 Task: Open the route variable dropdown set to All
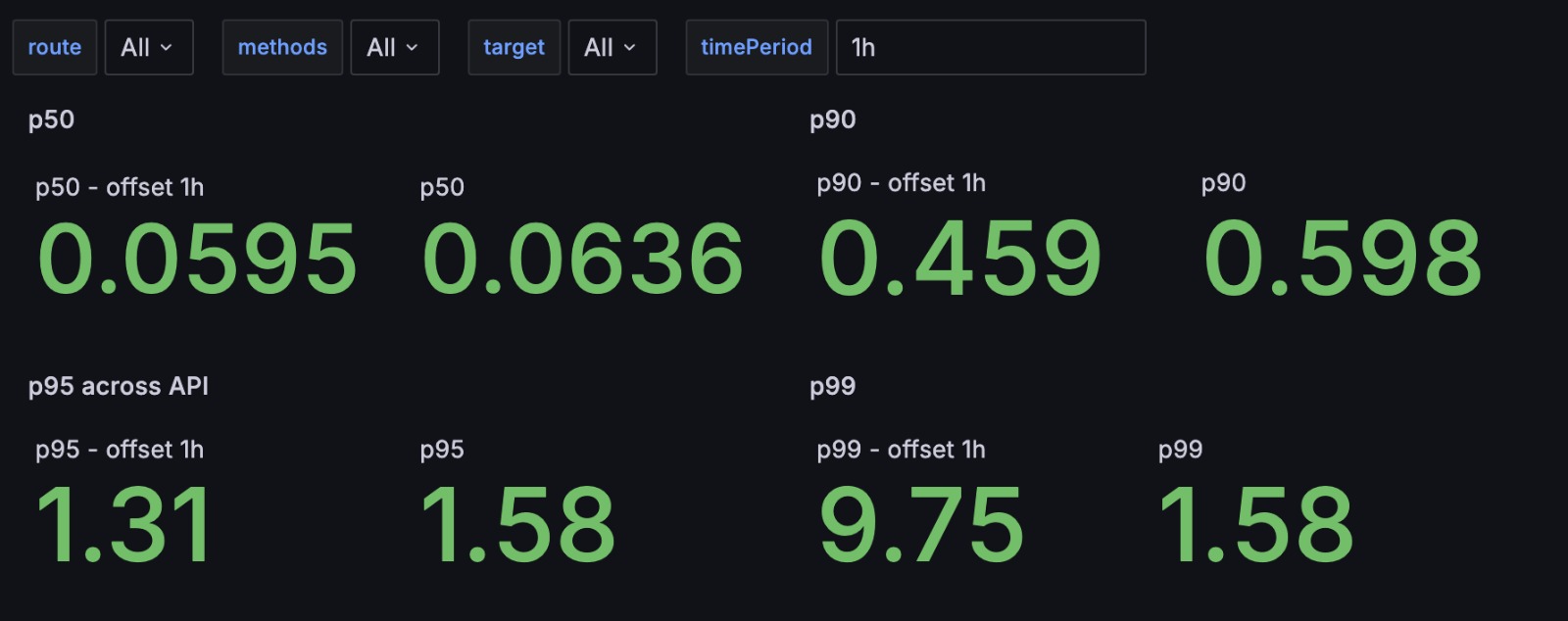pyautogui.click(x=149, y=47)
